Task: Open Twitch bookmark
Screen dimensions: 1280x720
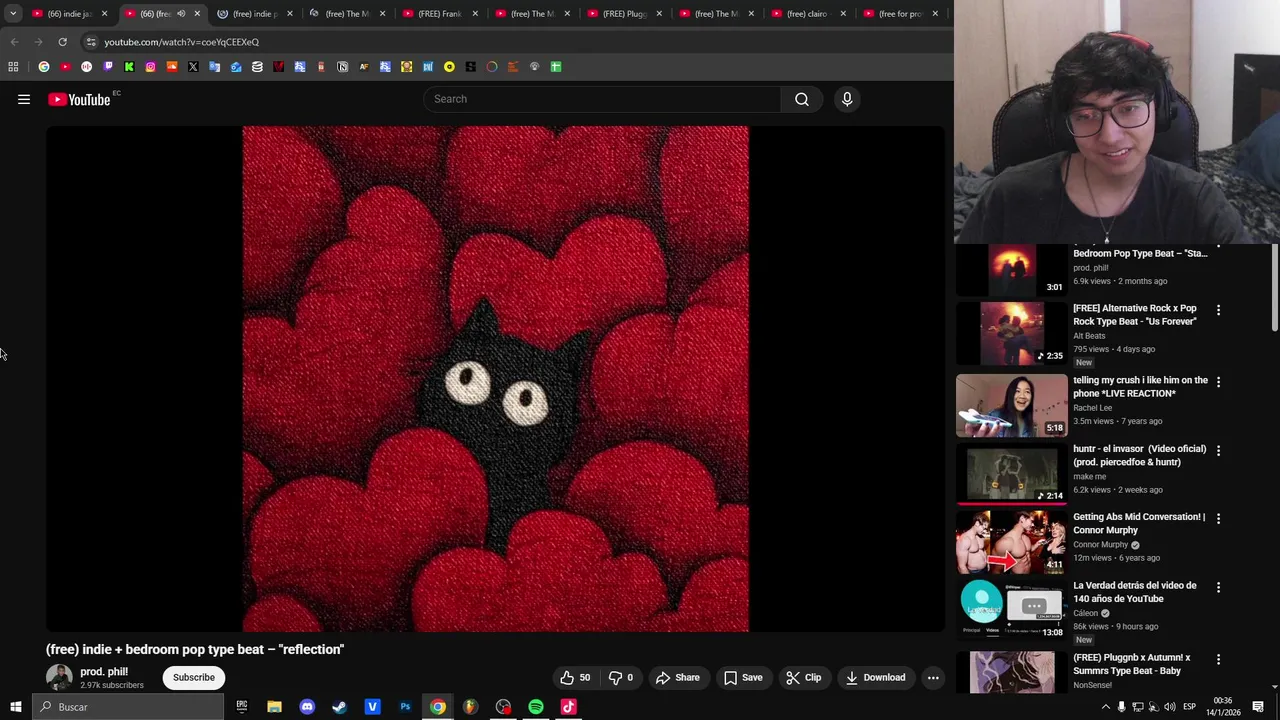Action: pyautogui.click(x=108, y=67)
